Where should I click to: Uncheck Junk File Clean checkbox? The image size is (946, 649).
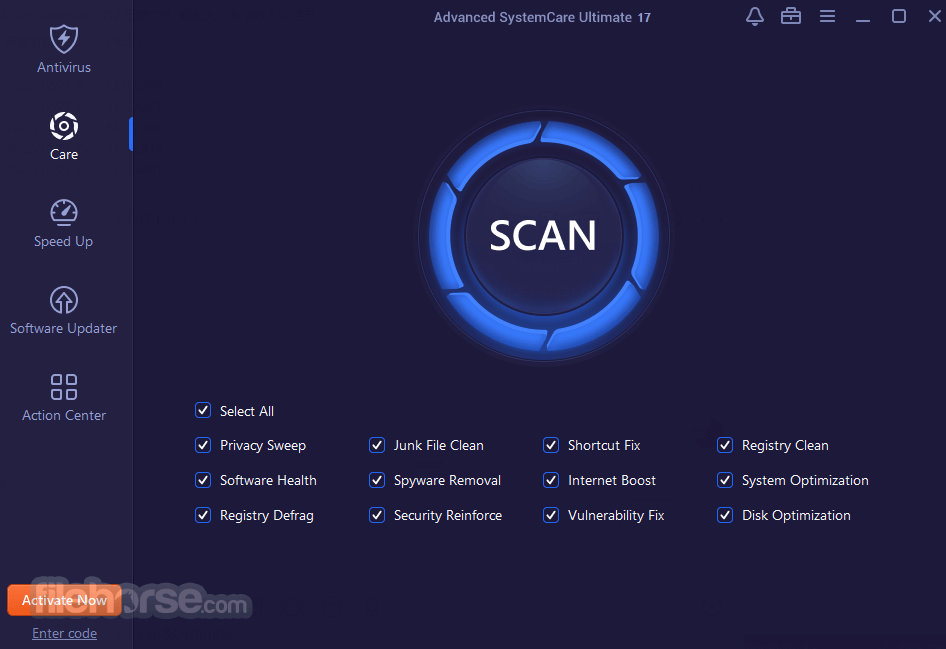377,445
